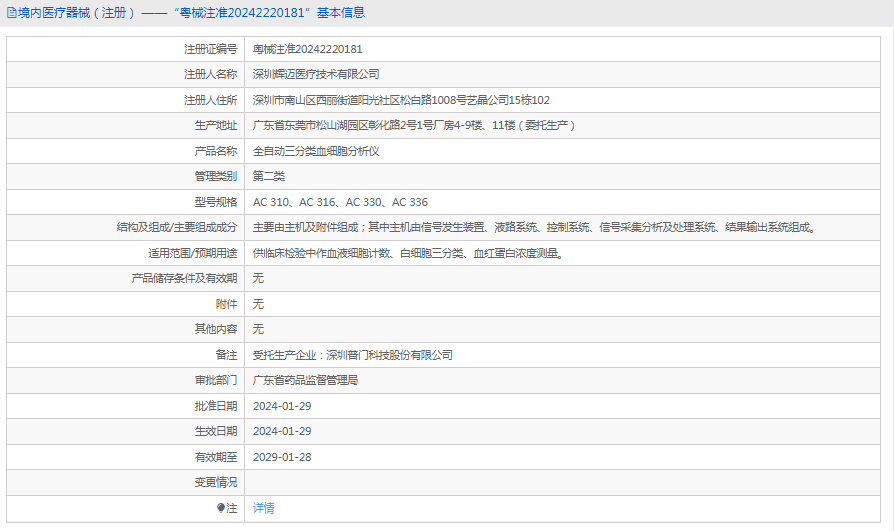Click the 备注 label
Viewport: 894px width, 531px height.
[226, 355]
